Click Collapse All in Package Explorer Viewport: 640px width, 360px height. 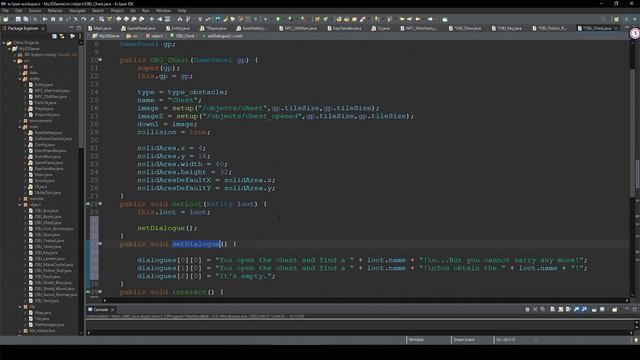point(54,36)
